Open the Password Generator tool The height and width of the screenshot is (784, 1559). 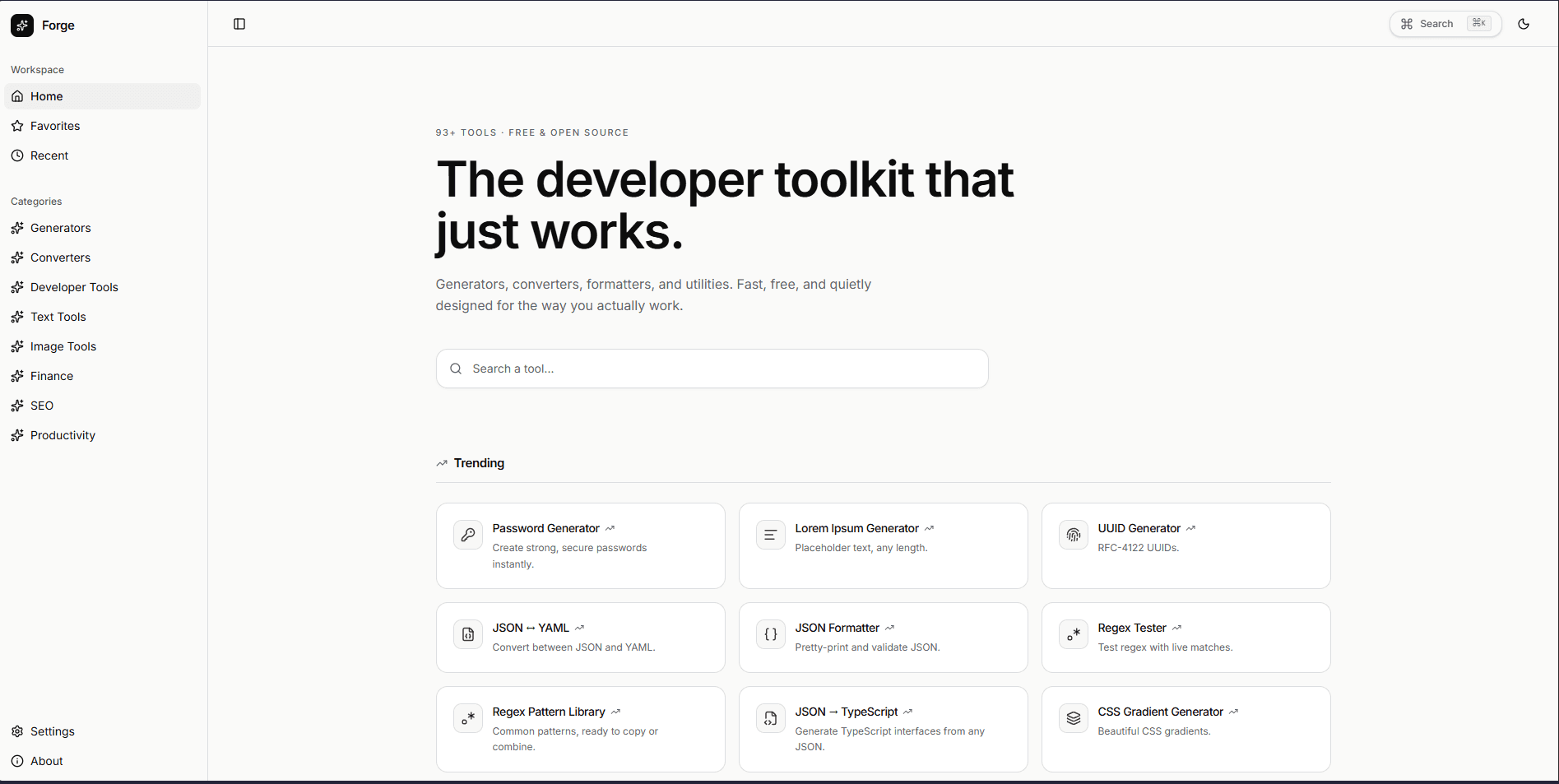click(x=581, y=545)
